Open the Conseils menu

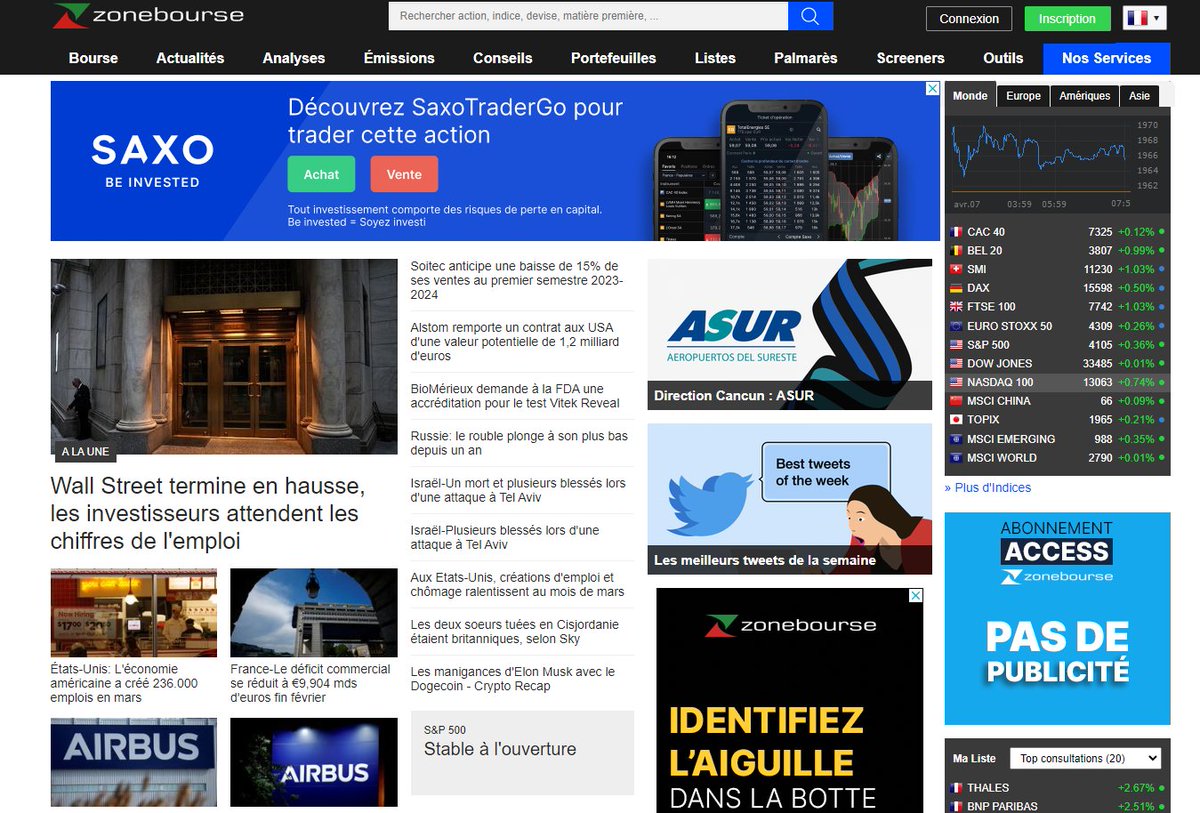pos(503,58)
